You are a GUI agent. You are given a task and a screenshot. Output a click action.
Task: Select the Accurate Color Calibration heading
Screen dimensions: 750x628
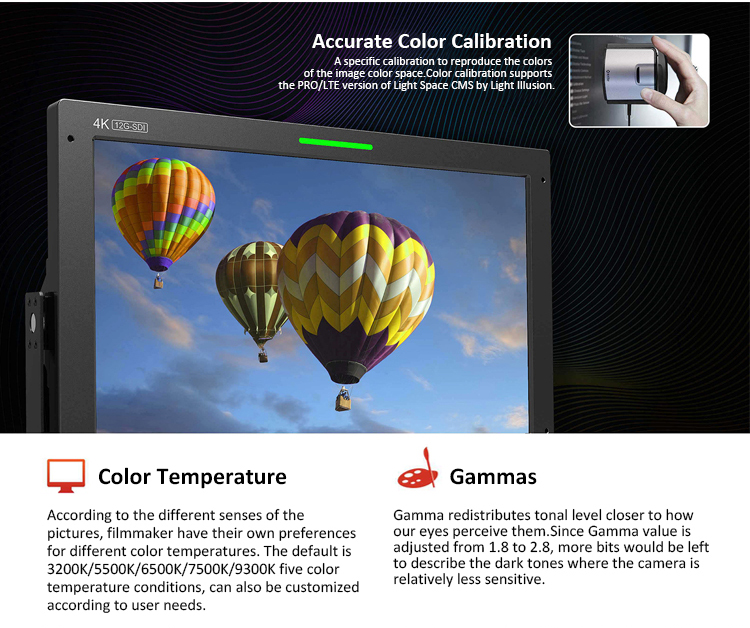431,41
